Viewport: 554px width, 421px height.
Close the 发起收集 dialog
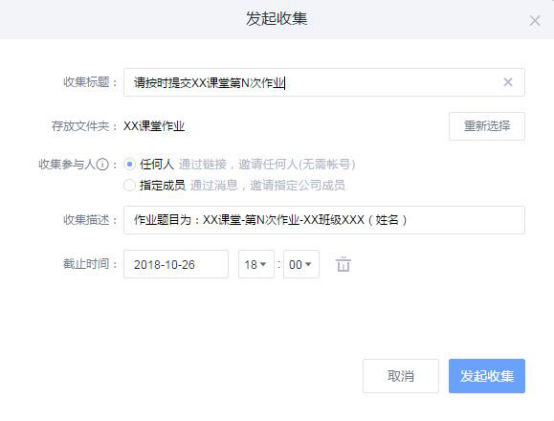click(x=535, y=21)
